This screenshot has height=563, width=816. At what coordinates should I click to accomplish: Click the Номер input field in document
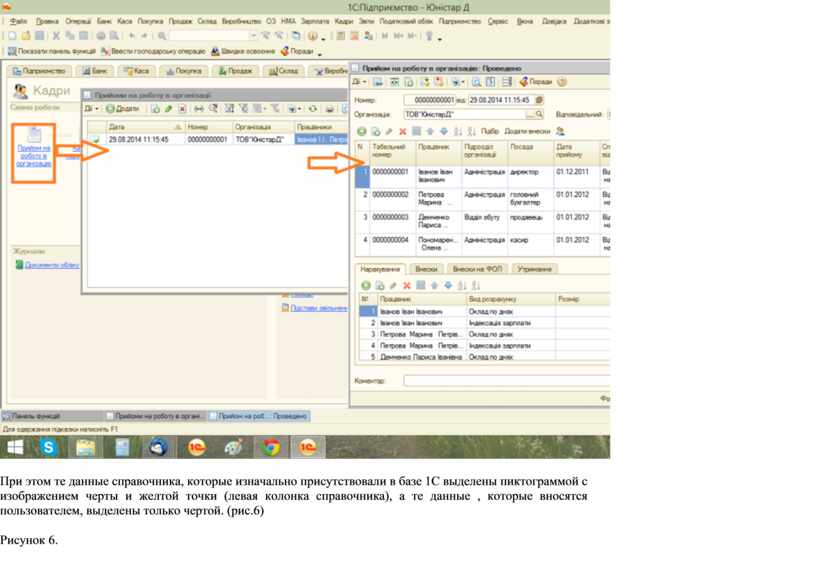[430, 100]
